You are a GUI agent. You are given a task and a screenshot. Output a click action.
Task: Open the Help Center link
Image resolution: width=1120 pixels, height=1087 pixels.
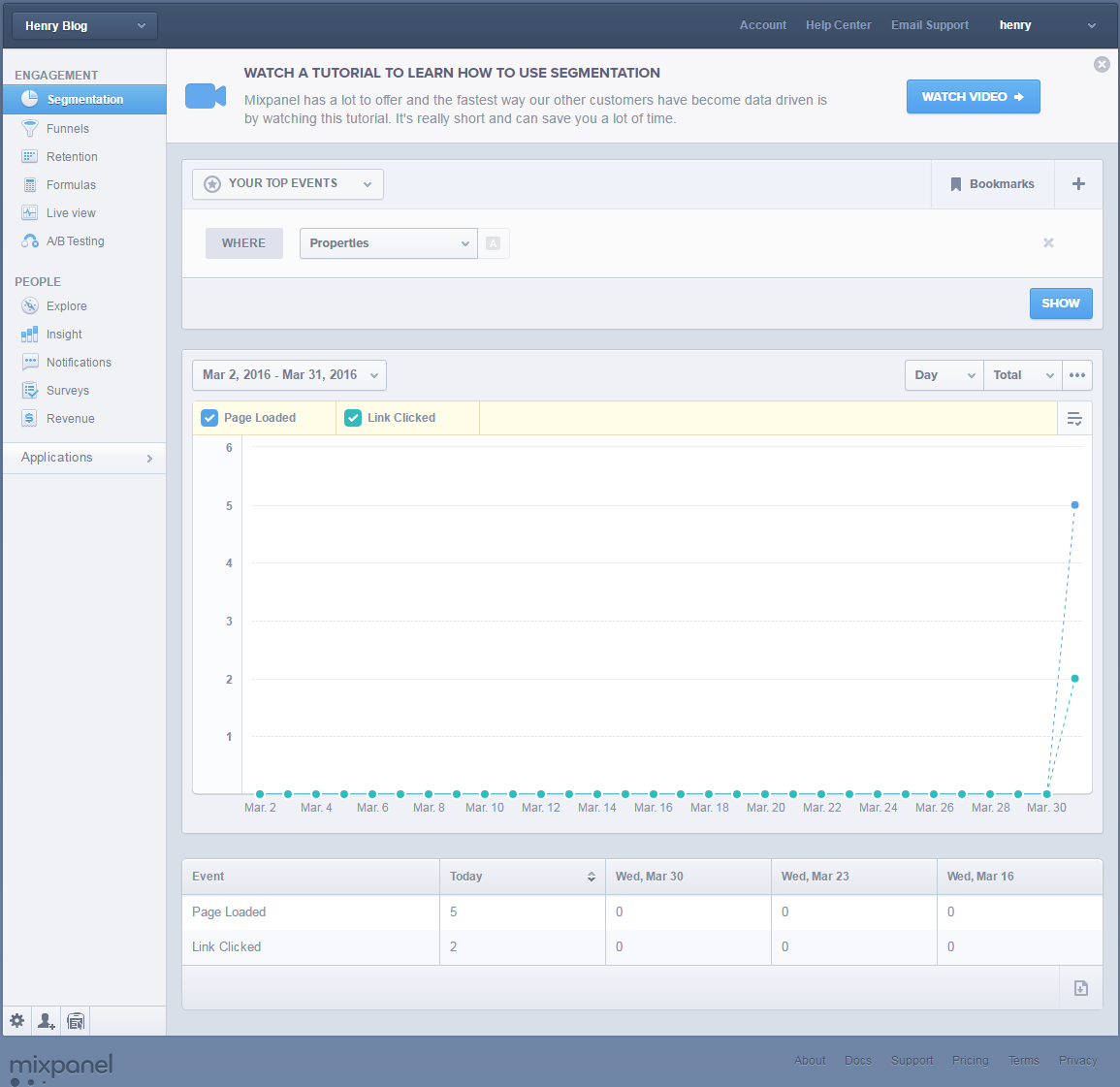pyautogui.click(x=839, y=25)
